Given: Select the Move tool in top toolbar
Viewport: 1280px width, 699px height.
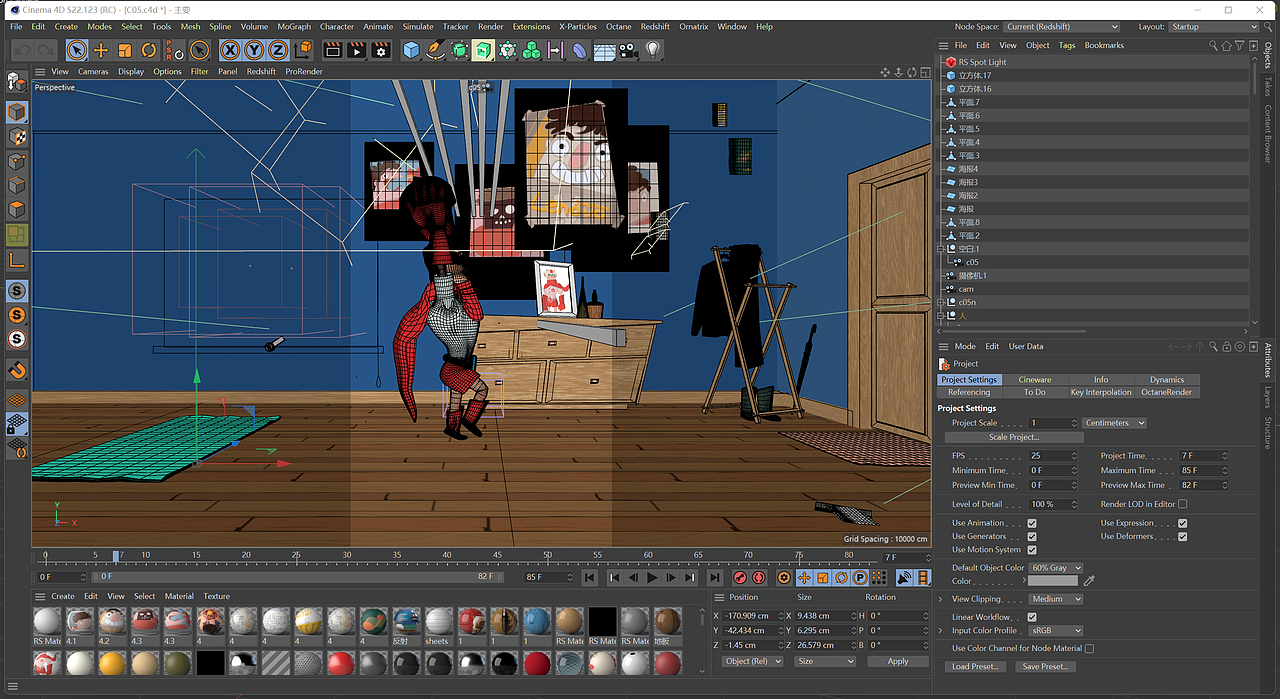Looking at the screenshot, I should click(101, 50).
